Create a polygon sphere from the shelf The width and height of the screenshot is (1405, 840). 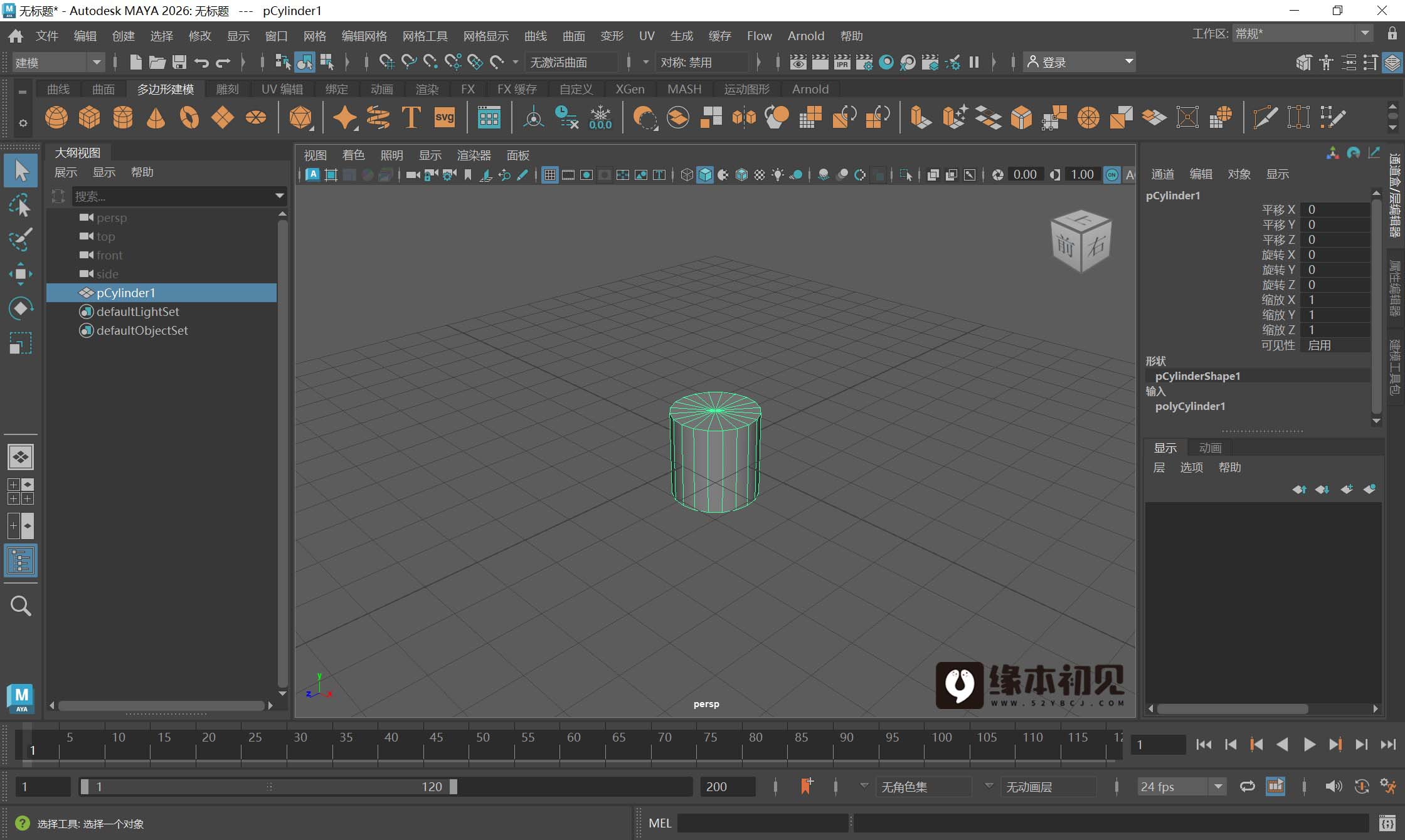(55, 117)
